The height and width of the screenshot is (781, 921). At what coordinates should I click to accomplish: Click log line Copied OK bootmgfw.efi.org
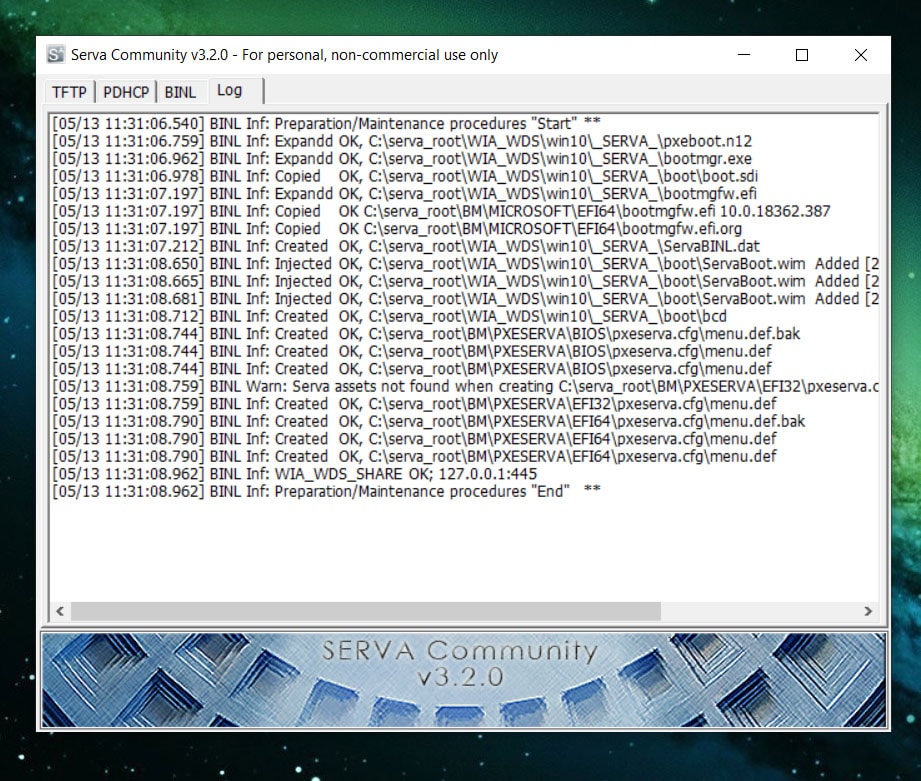click(397, 229)
